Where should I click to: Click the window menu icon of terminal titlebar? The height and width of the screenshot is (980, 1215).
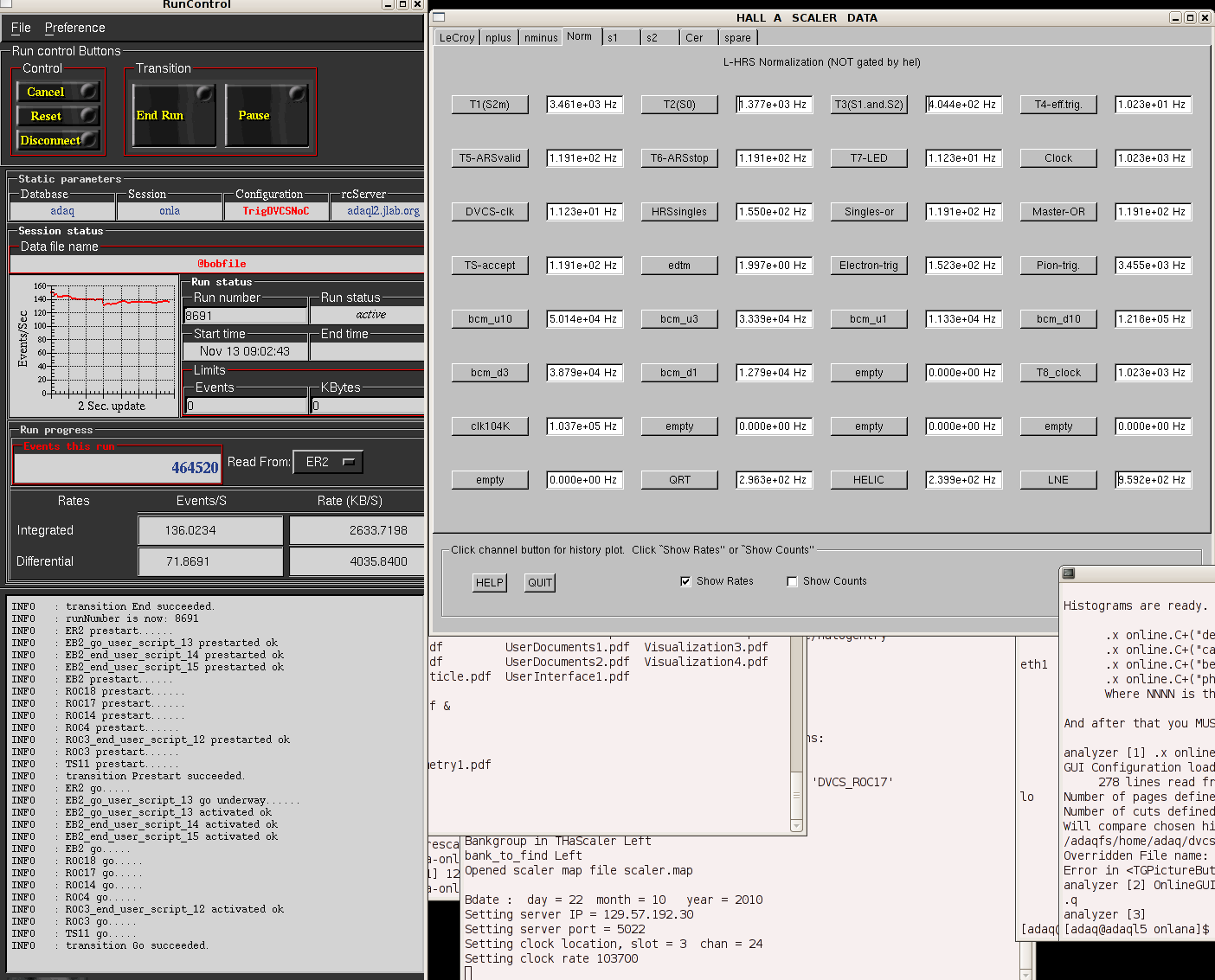point(1069,573)
